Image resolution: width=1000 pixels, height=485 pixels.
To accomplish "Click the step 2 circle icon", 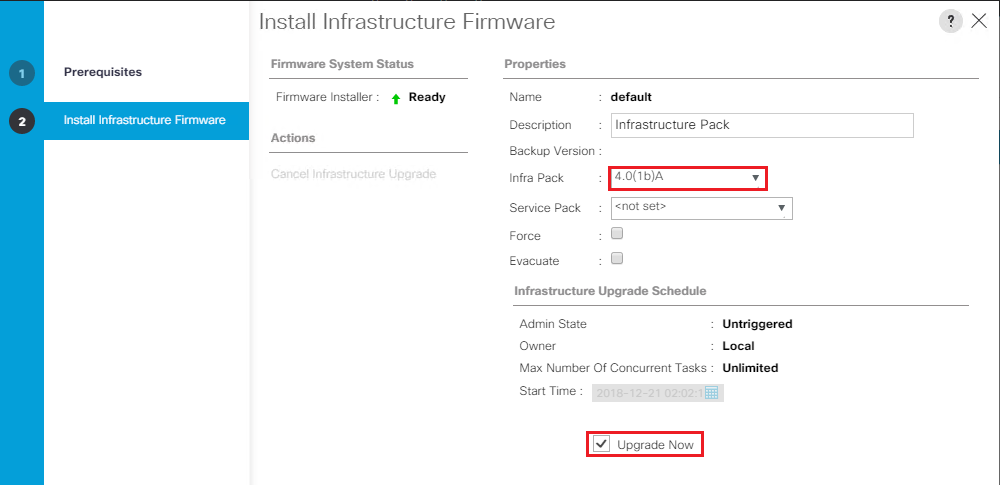I will [x=22, y=121].
